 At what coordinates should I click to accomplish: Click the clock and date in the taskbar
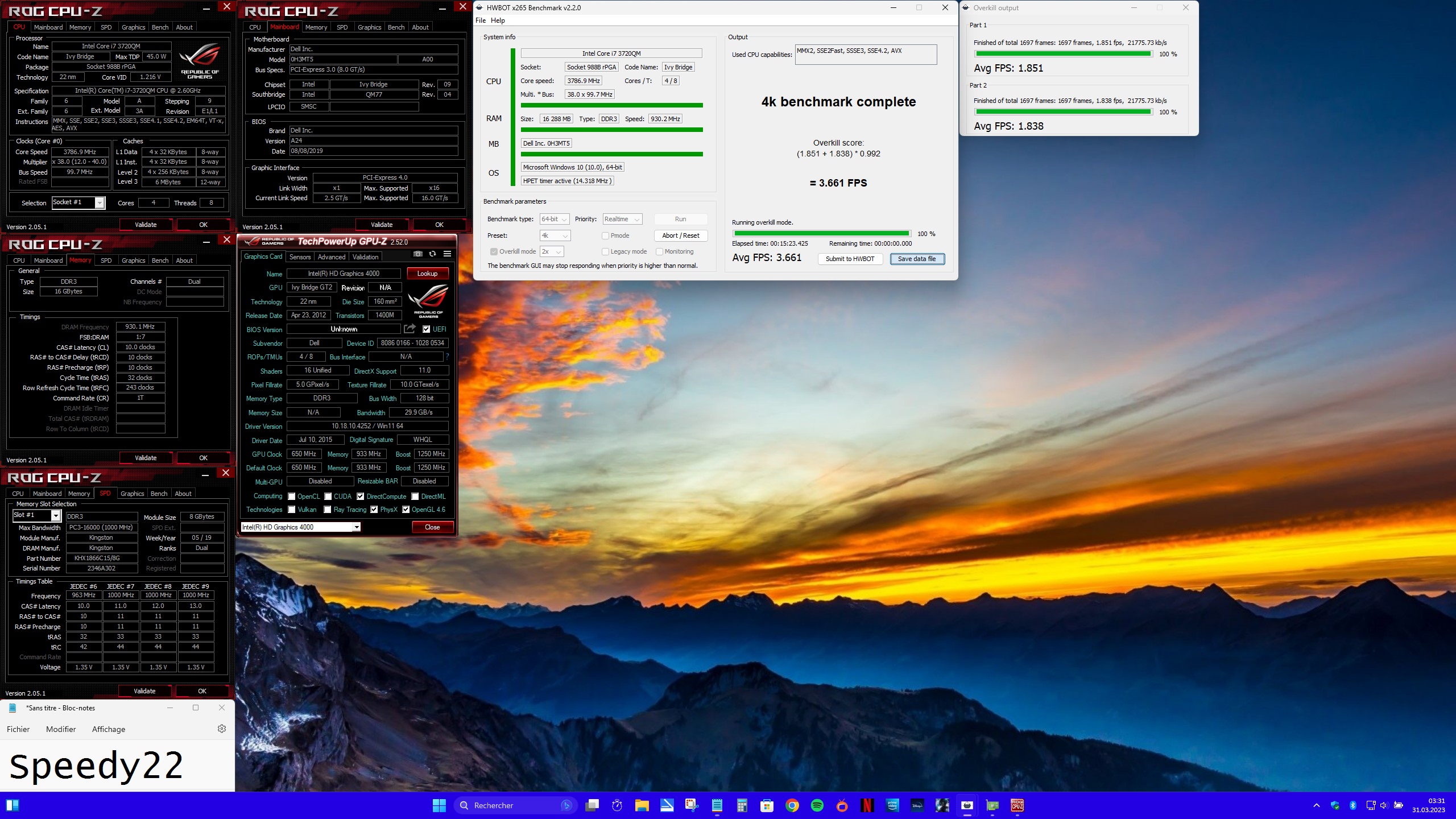1429,805
